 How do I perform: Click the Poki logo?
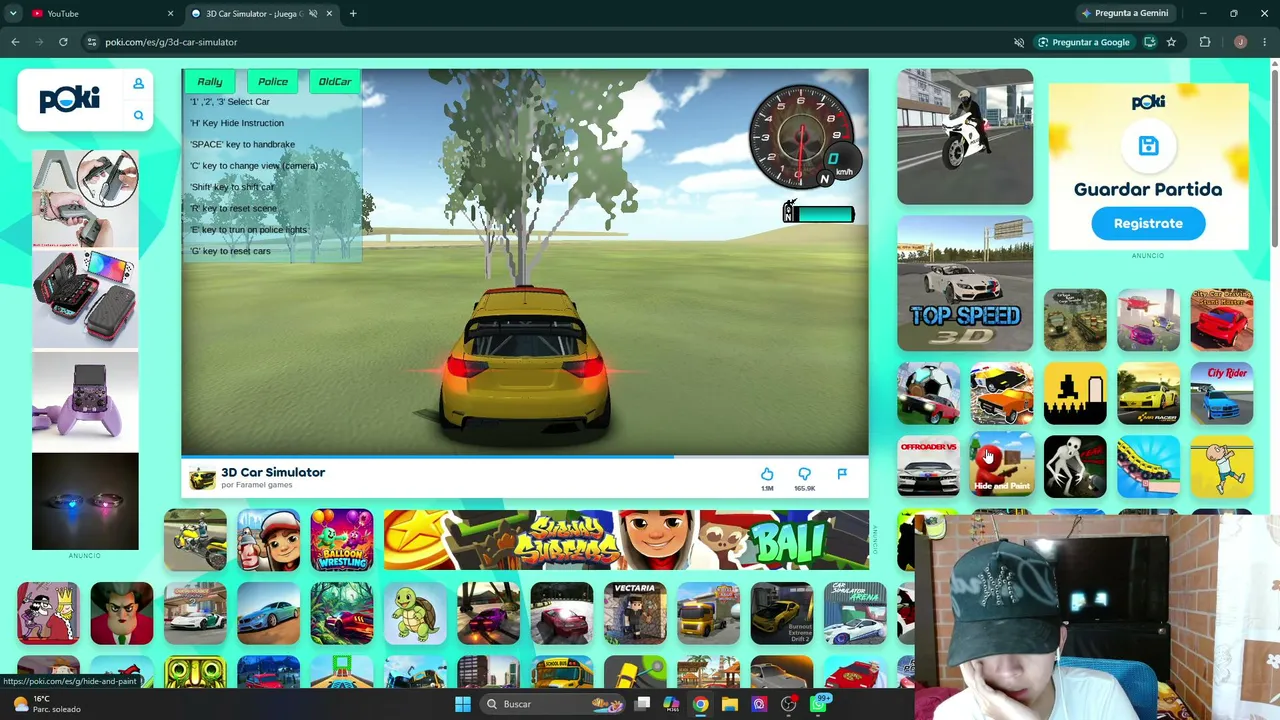click(x=69, y=99)
